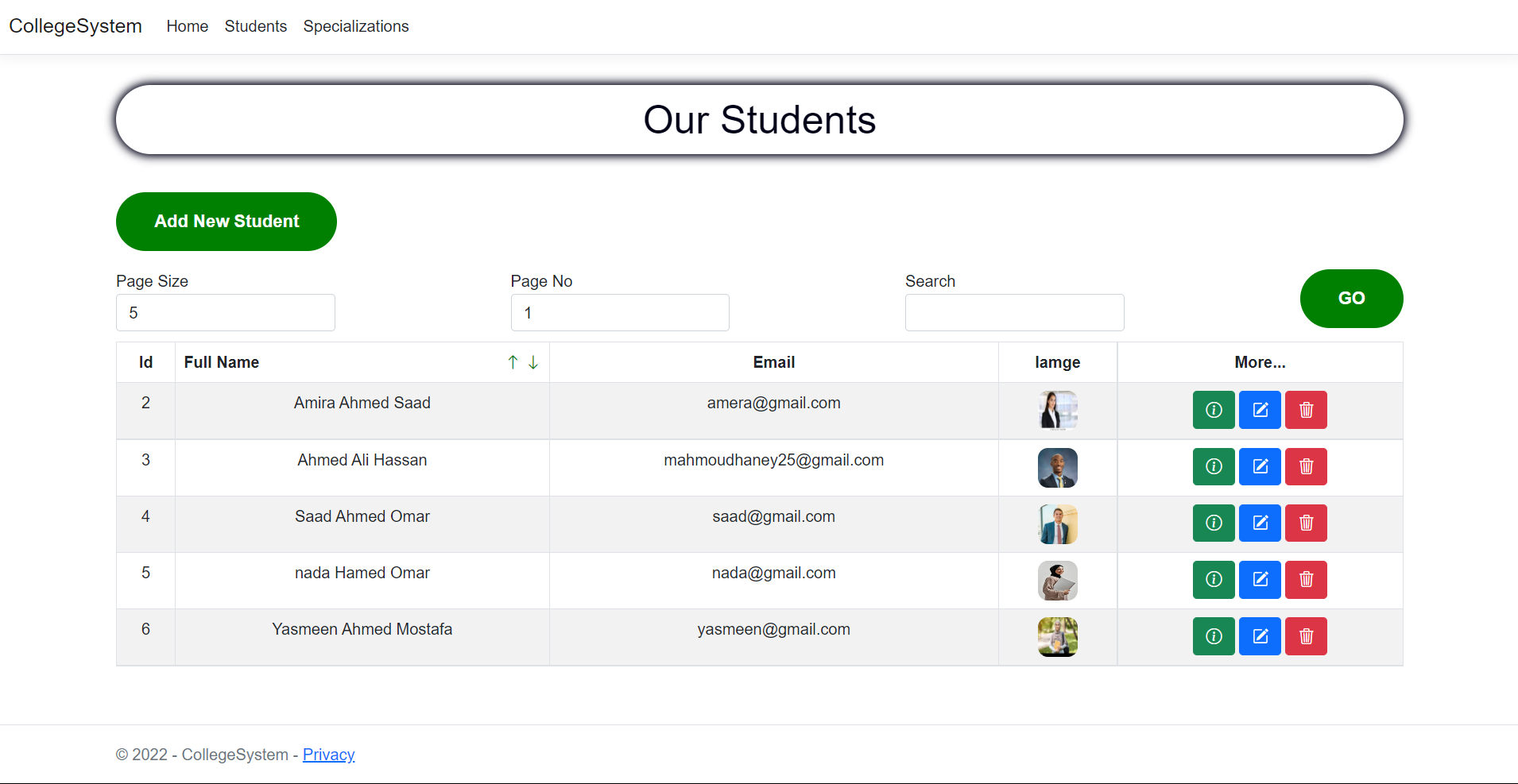The image size is (1518, 784).
Task: Open the Specializations nav item
Action: pos(355,26)
